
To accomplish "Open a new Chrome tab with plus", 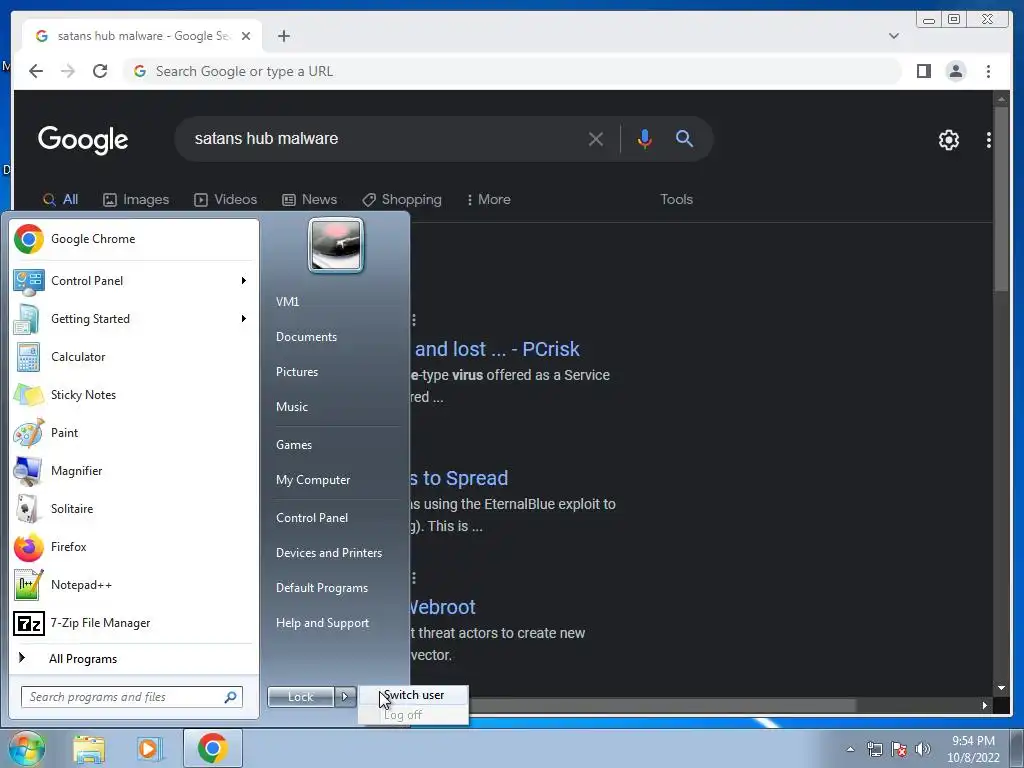I will click(x=283, y=36).
